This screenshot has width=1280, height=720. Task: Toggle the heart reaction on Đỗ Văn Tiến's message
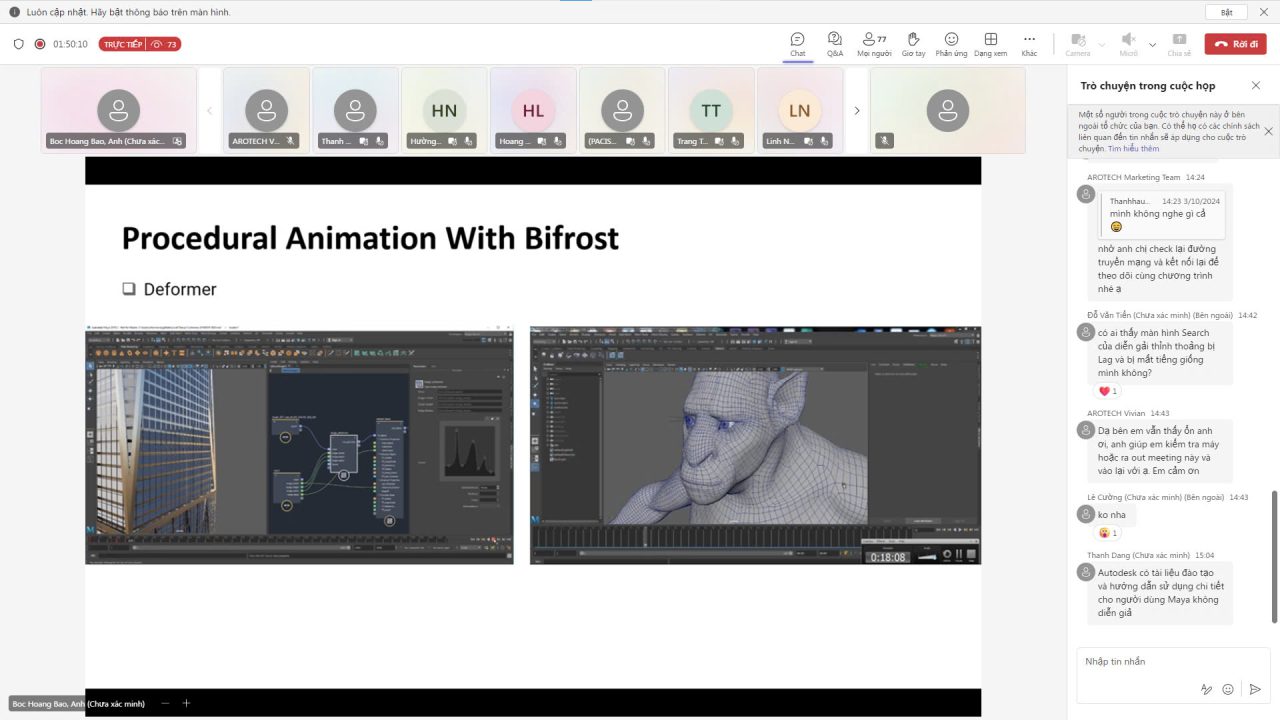[1108, 390]
